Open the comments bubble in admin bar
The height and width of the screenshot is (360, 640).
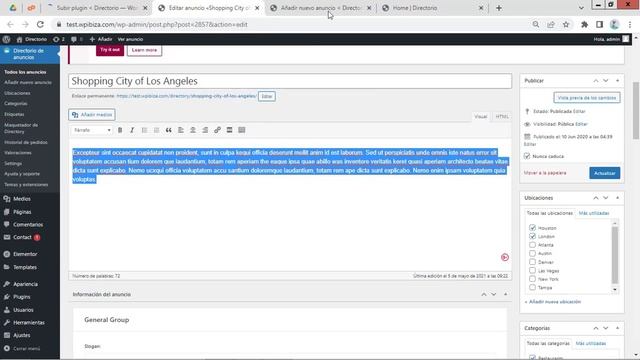tap(76, 39)
